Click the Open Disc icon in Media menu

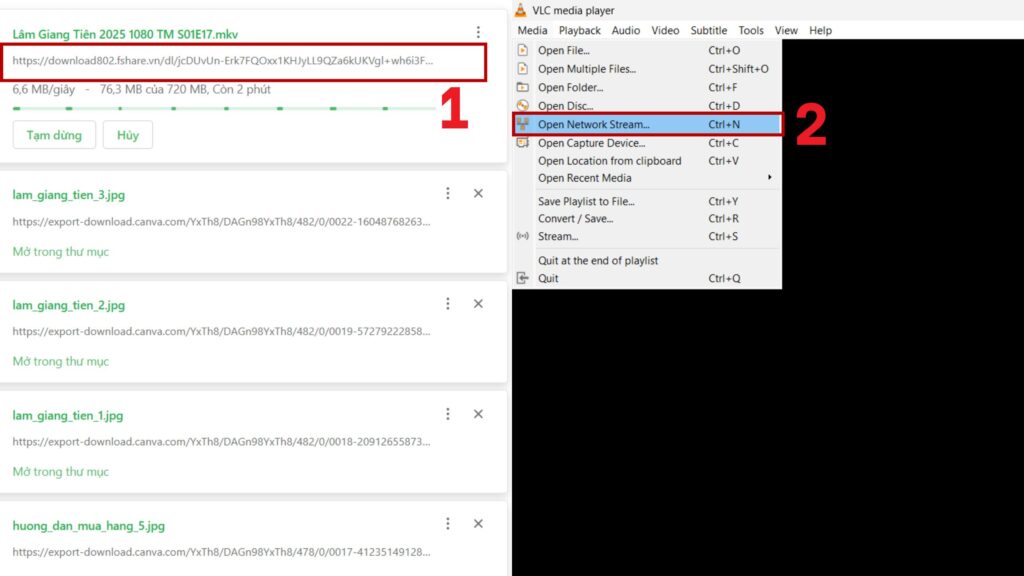click(x=522, y=105)
